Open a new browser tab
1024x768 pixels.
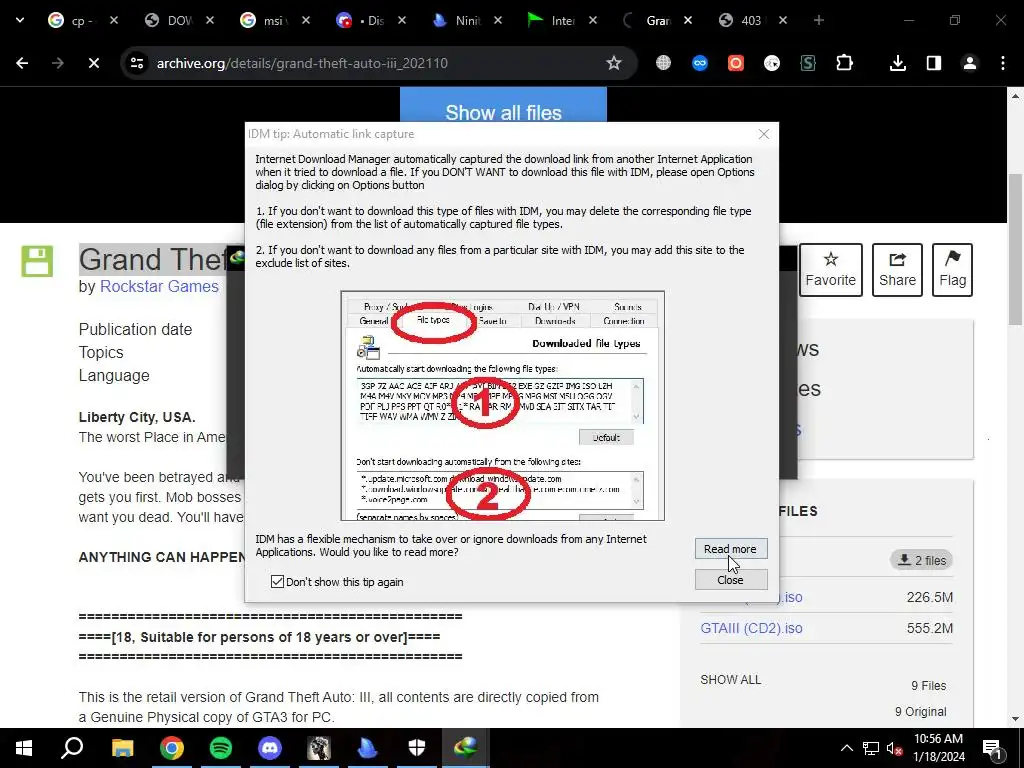point(818,20)
